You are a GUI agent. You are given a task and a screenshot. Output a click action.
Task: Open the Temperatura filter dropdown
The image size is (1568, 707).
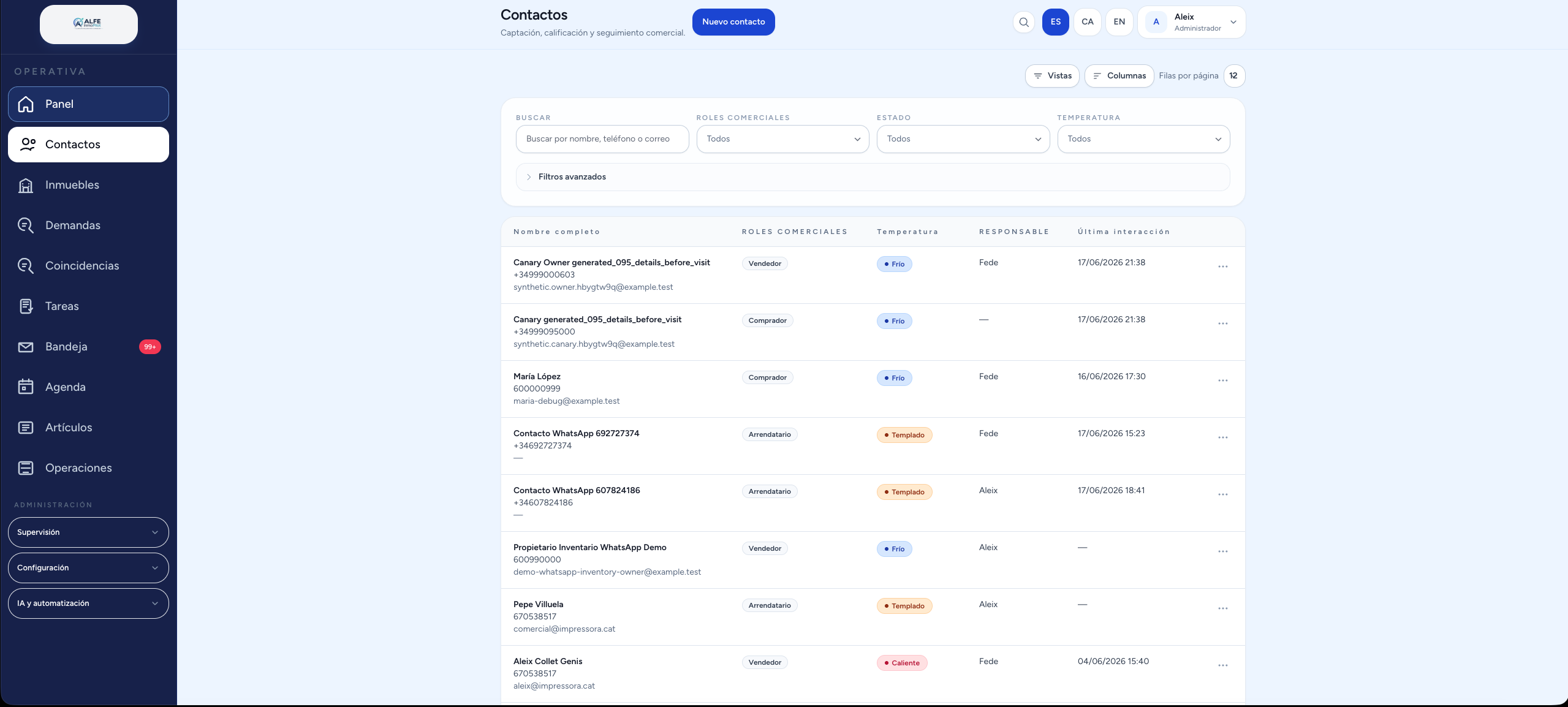pyautogui.click(x=1143, y=139)
